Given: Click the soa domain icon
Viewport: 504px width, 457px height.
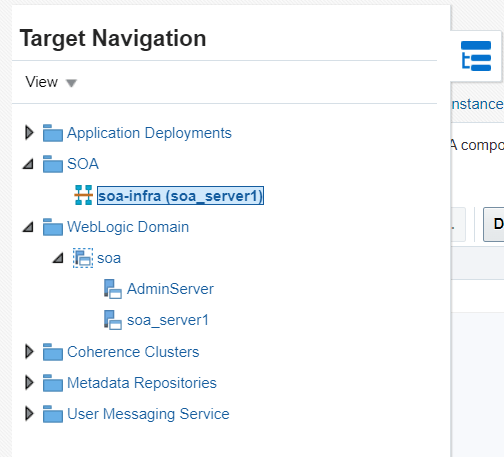Looking at the screenshot, I should tap(83, 258).
